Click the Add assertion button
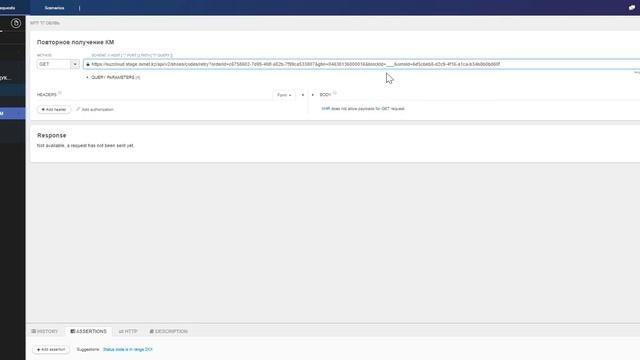 point(51,349)
